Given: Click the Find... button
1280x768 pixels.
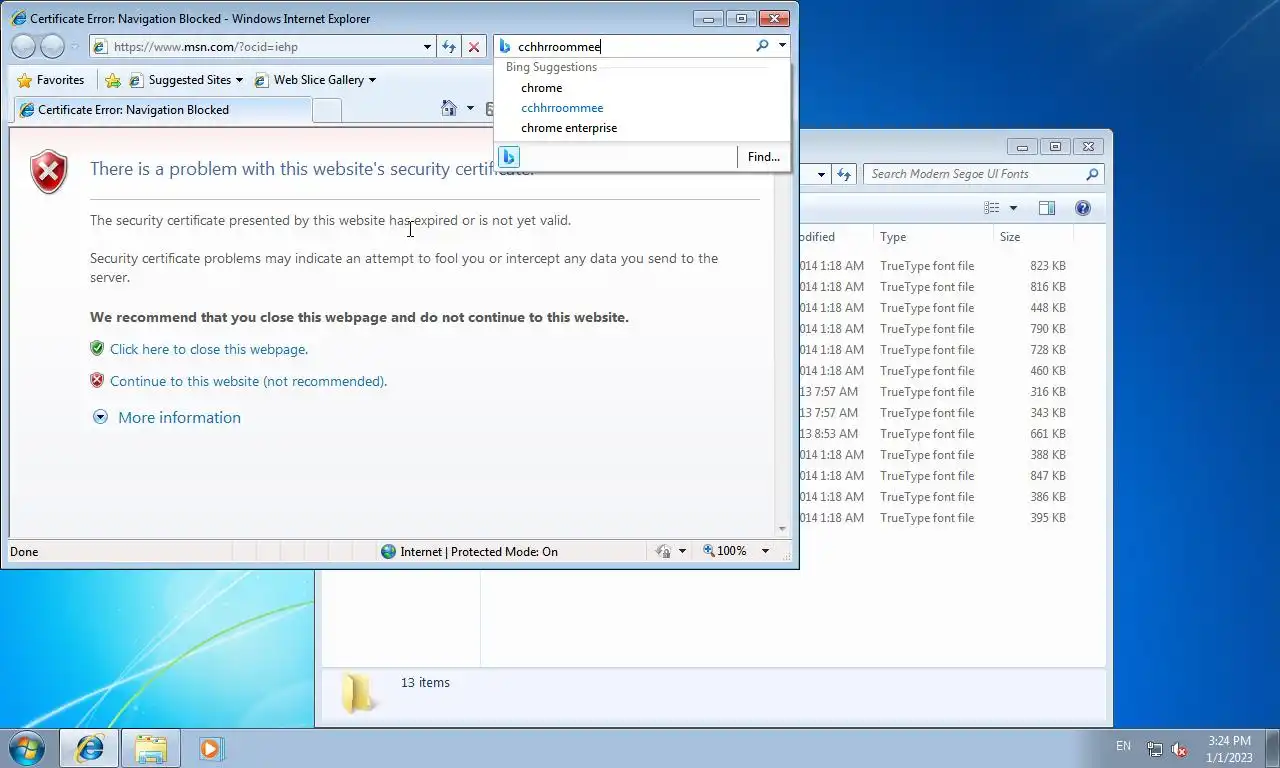Looking at the screenshot, I should coord(764,157).
